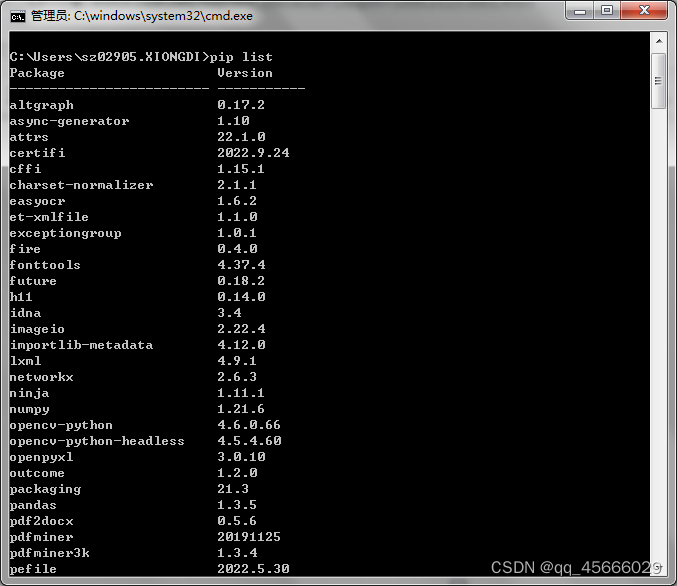The image size is (677, 586).
Task: Click the 'pandas' package name
Action: (33, 505)
